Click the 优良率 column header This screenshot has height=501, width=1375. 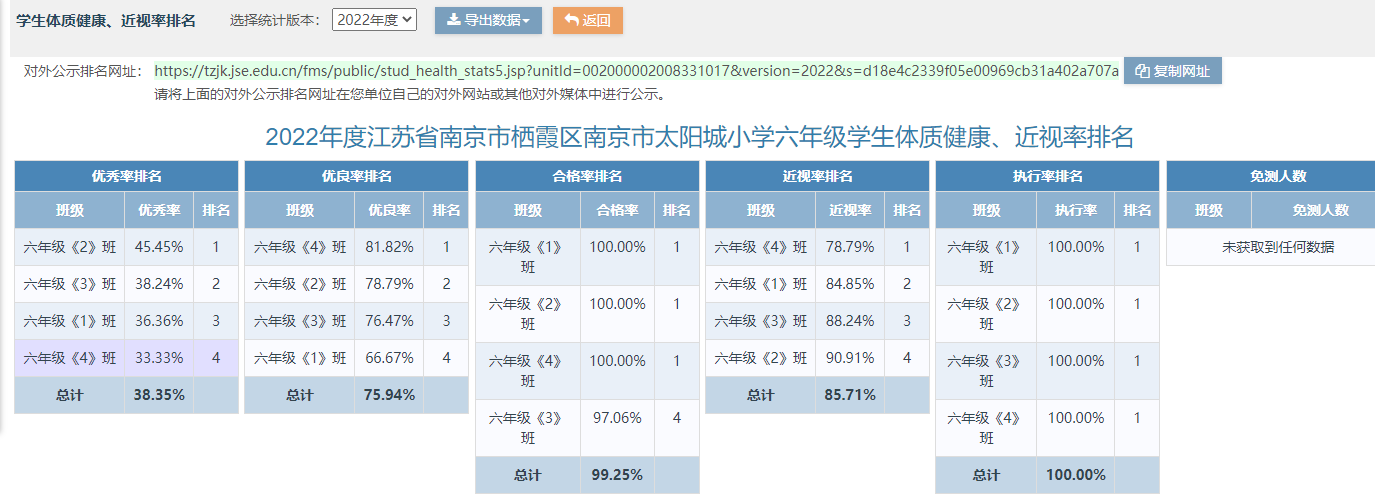coord(389,210)
